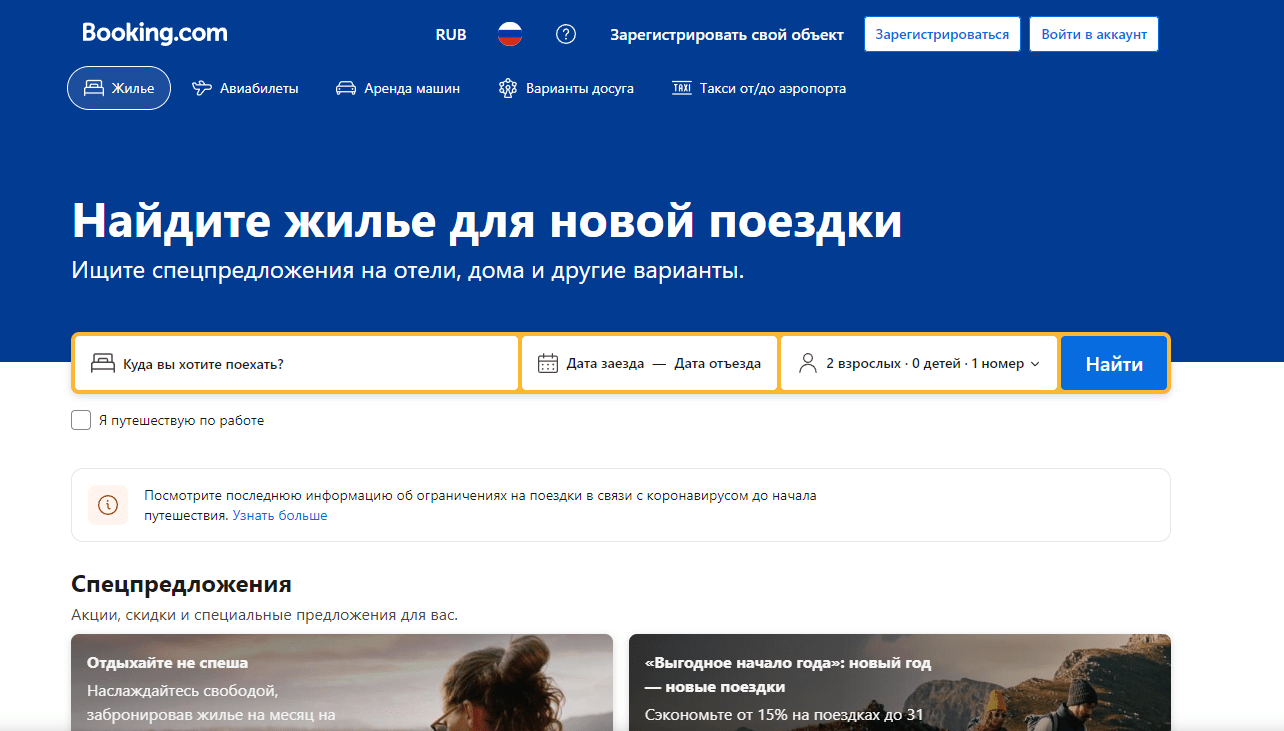Open the Аренда машин tab

pos(398,88)
